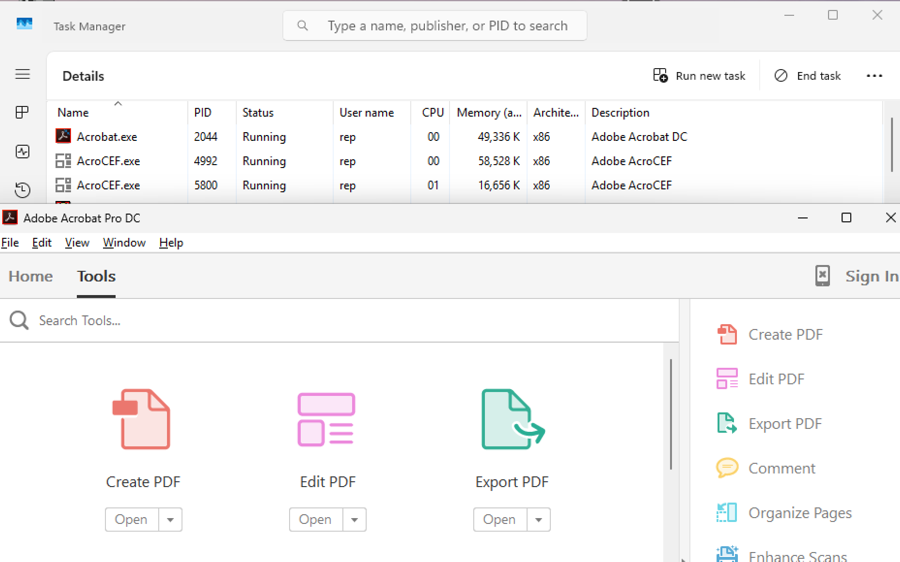Click the AcroCEF.exe icon for PID 4992
The image size is (900, 562).
point(63,161)
